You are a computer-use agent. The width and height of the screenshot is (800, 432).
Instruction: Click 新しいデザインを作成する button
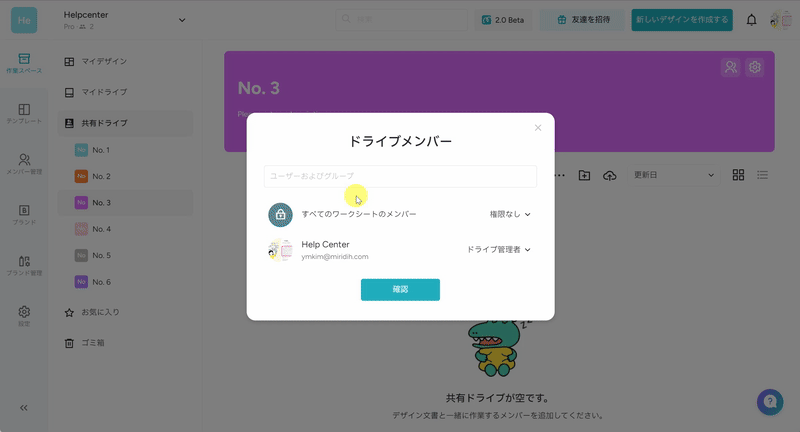click(x=682, y=20)
